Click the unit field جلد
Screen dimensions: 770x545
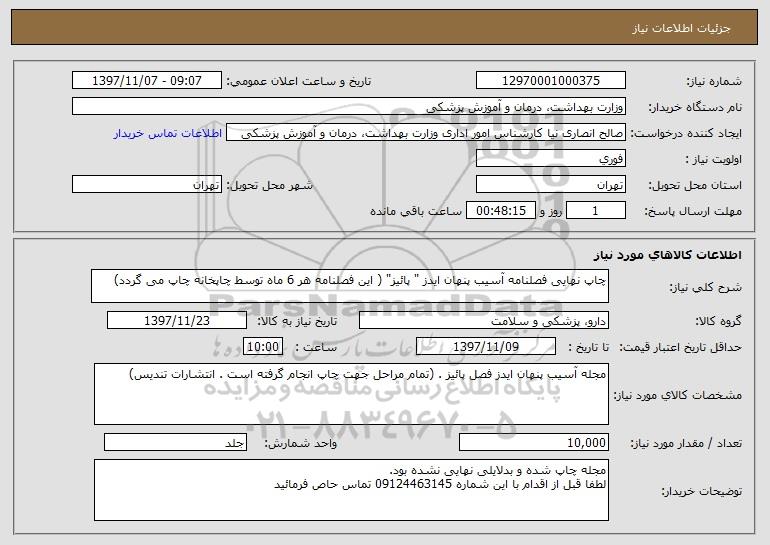coord(175,442)
